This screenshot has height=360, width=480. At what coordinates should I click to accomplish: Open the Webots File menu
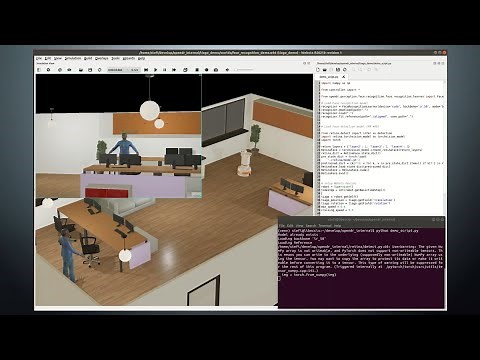pos(39,58)
